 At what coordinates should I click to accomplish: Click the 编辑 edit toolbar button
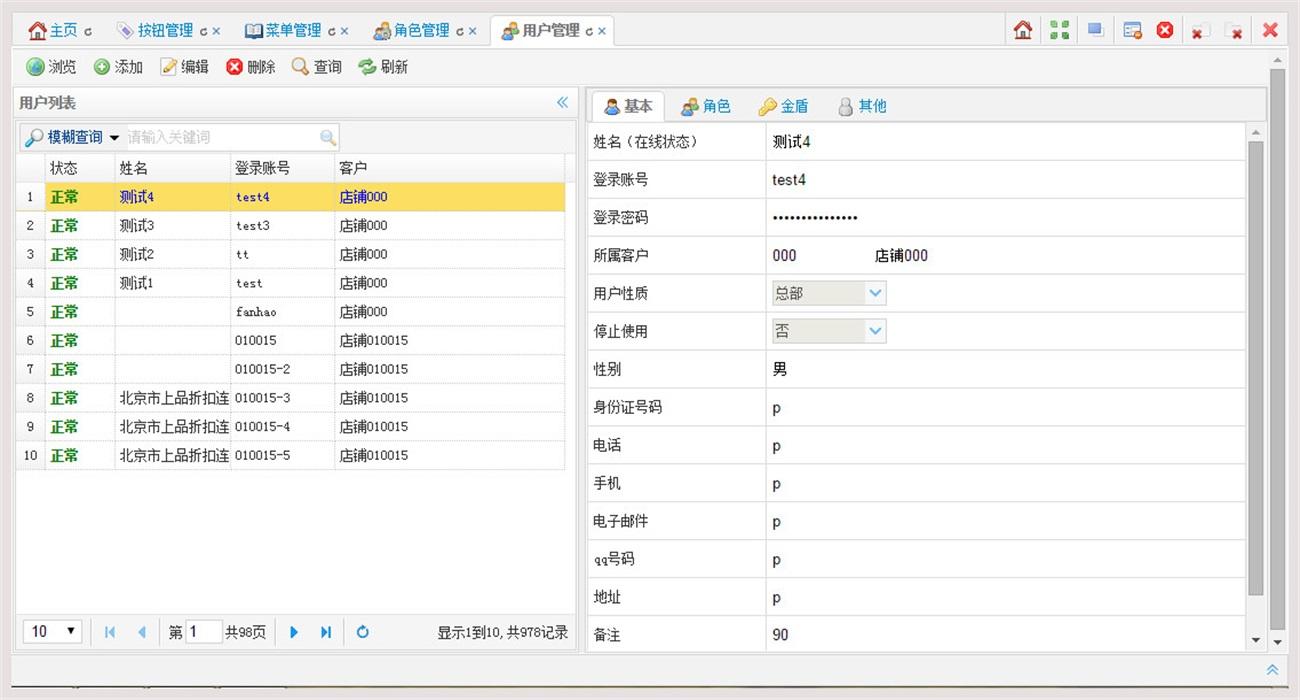coord(185,67)
